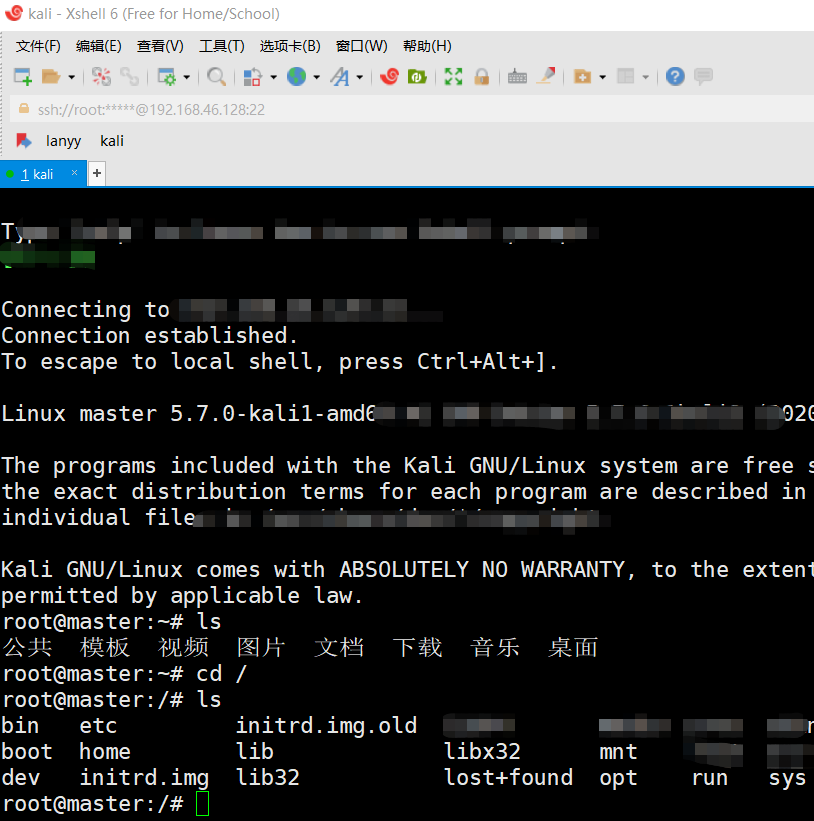Click '桌面' in the ls output
Image resolution: width=814 pixels, height=821 pixels.
click(x=573, y=648)
